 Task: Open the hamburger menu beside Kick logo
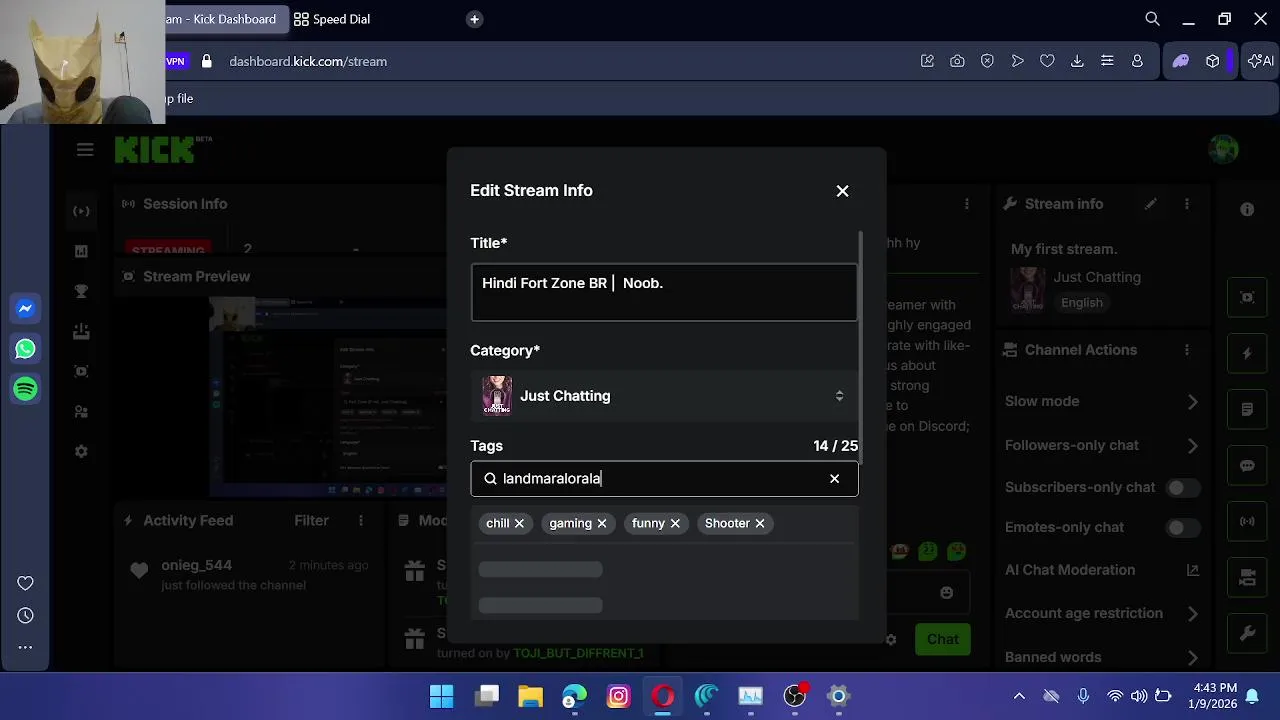[85, 149]
